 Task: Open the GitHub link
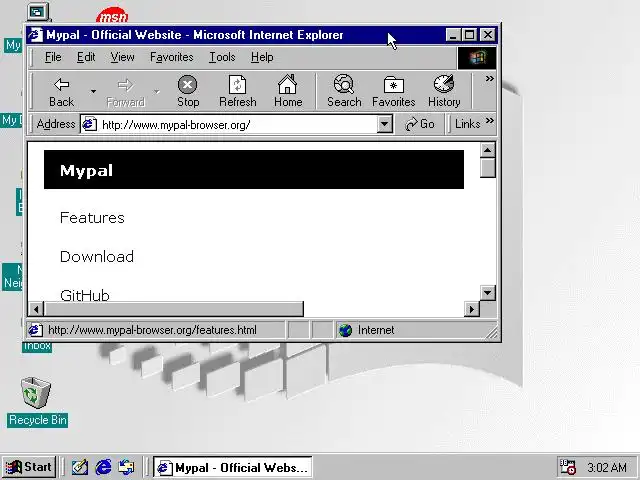(x=85, y=295)
